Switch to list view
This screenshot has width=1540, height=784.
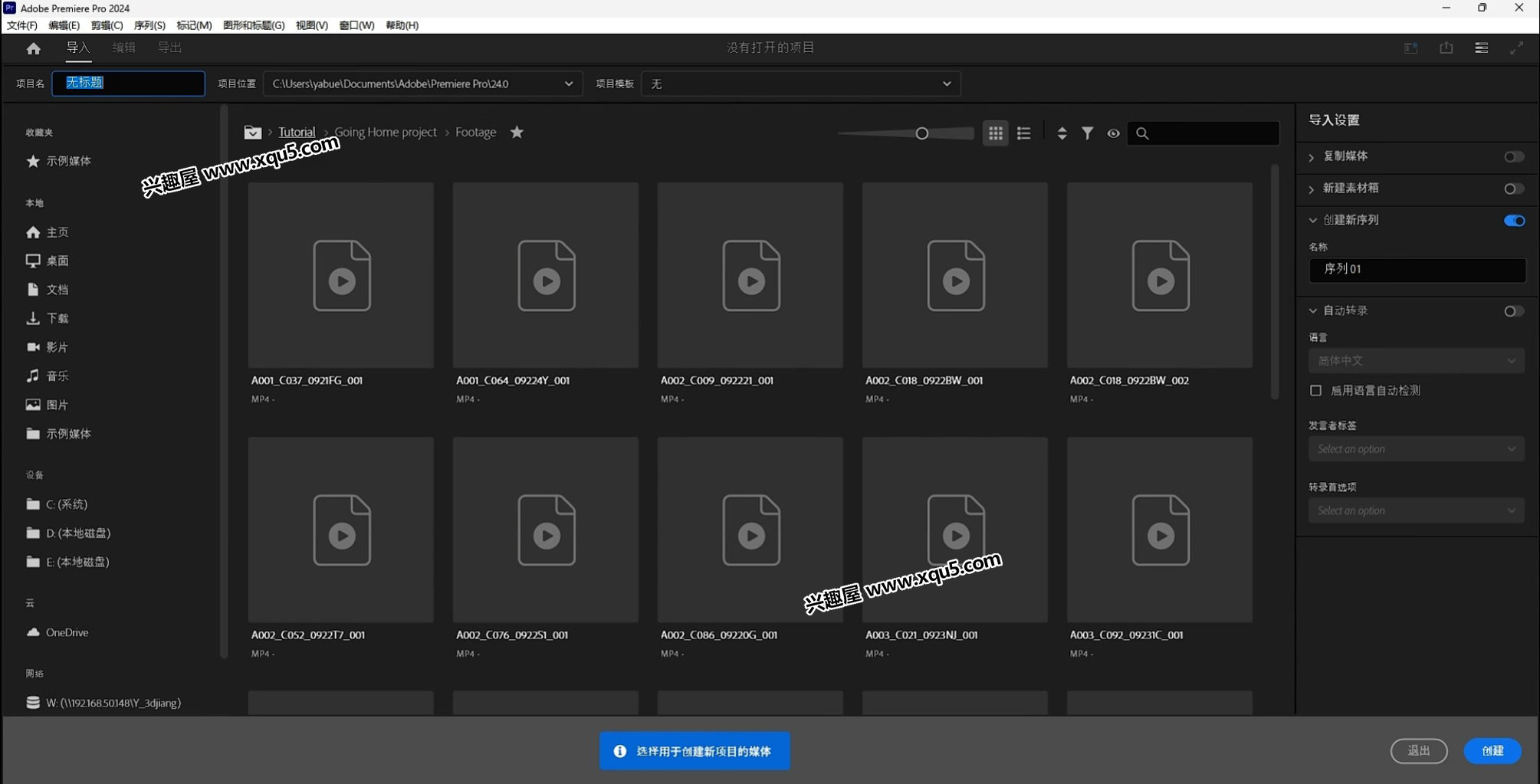[1024, 133]
